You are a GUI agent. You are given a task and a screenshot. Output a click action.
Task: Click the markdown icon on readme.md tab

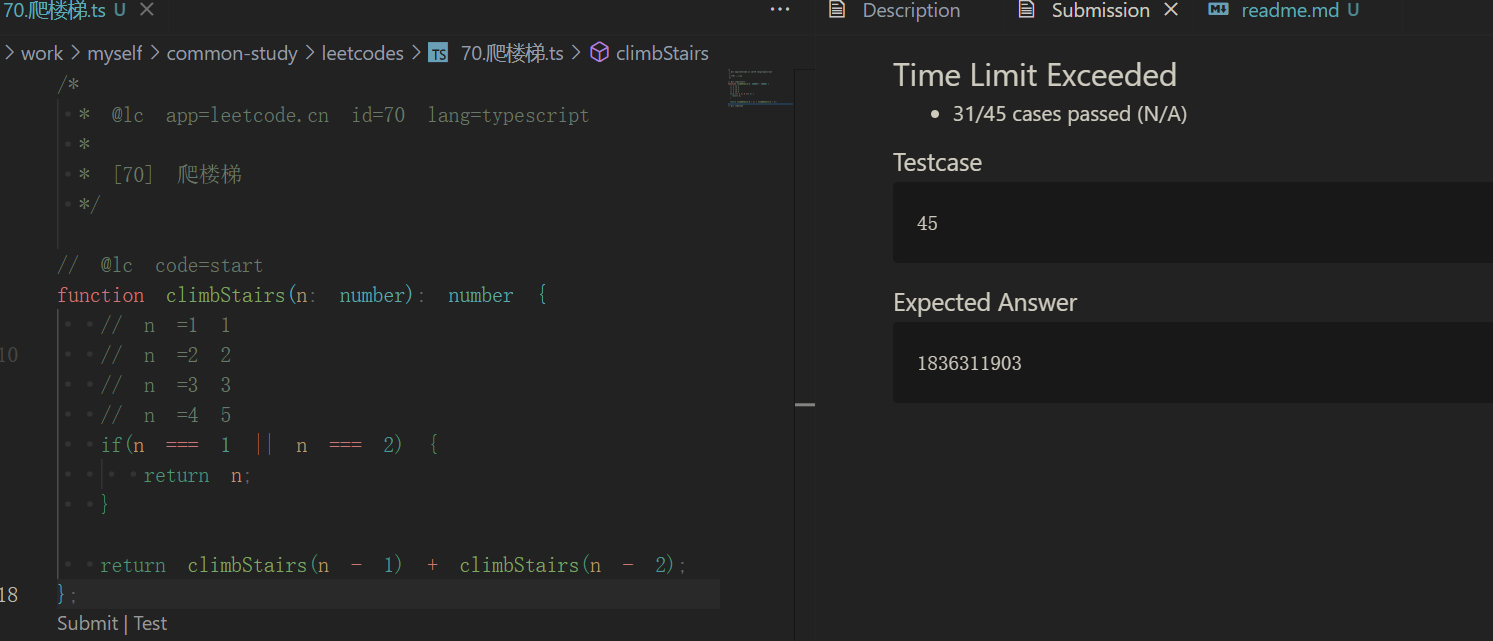click(x=1218, y=10)
